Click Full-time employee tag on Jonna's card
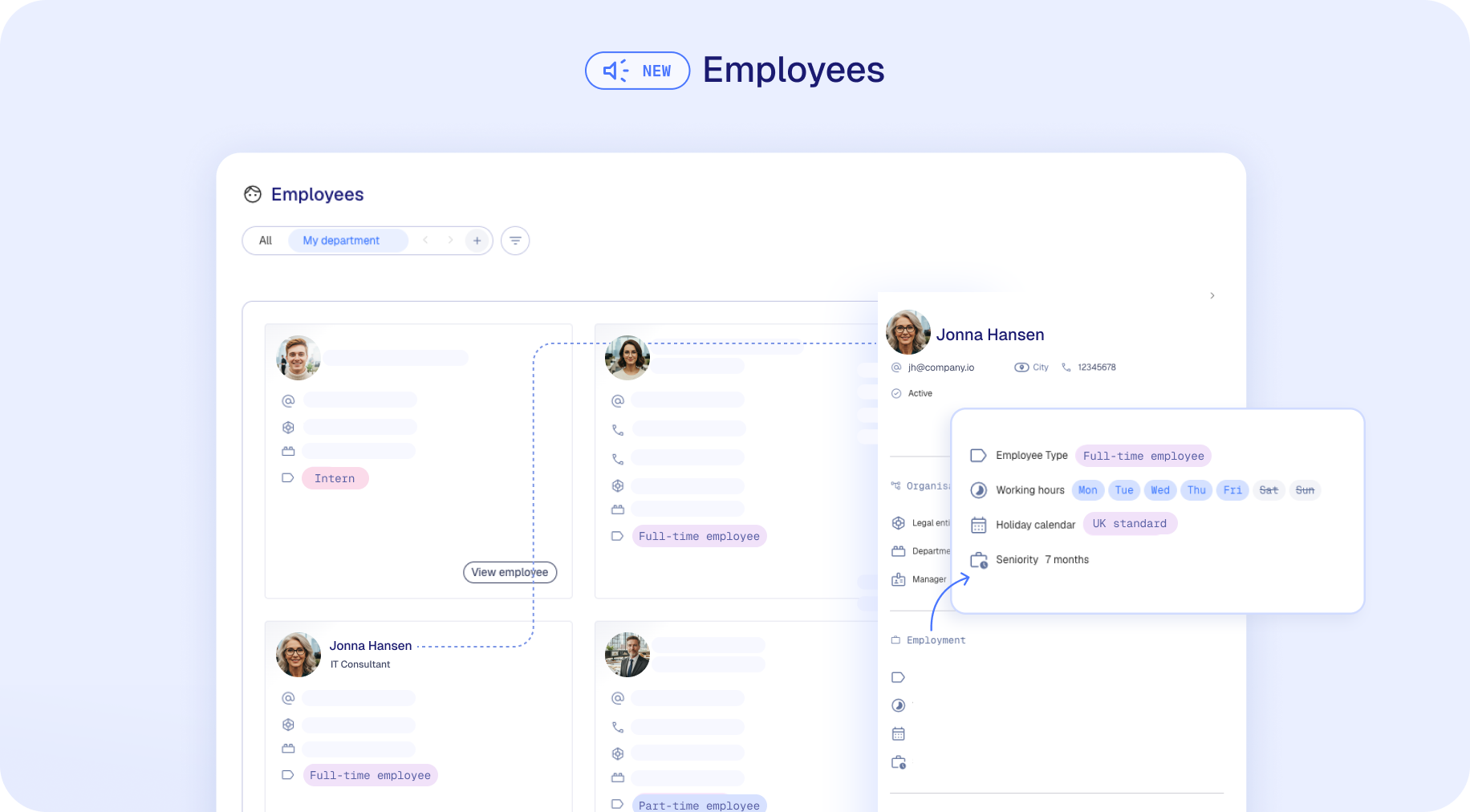Image resolution: width=1470 pixels, height=812 pixels. pyautogui.click(x=370, y=775)
